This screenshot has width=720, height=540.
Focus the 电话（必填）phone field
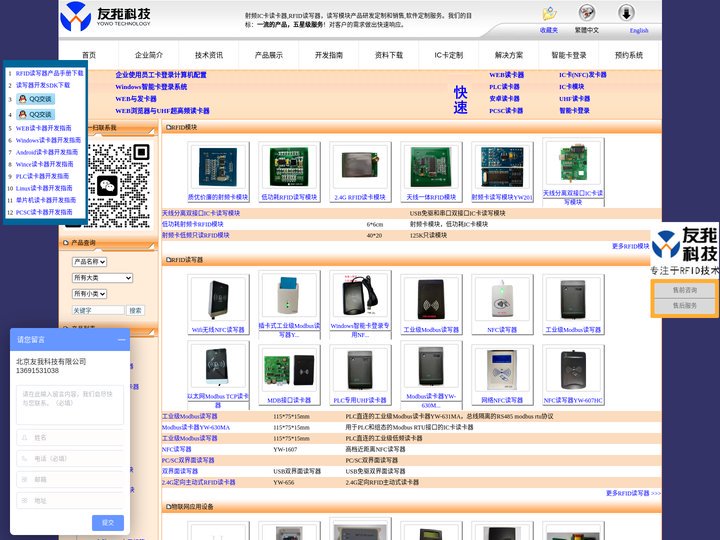point(70,458)
